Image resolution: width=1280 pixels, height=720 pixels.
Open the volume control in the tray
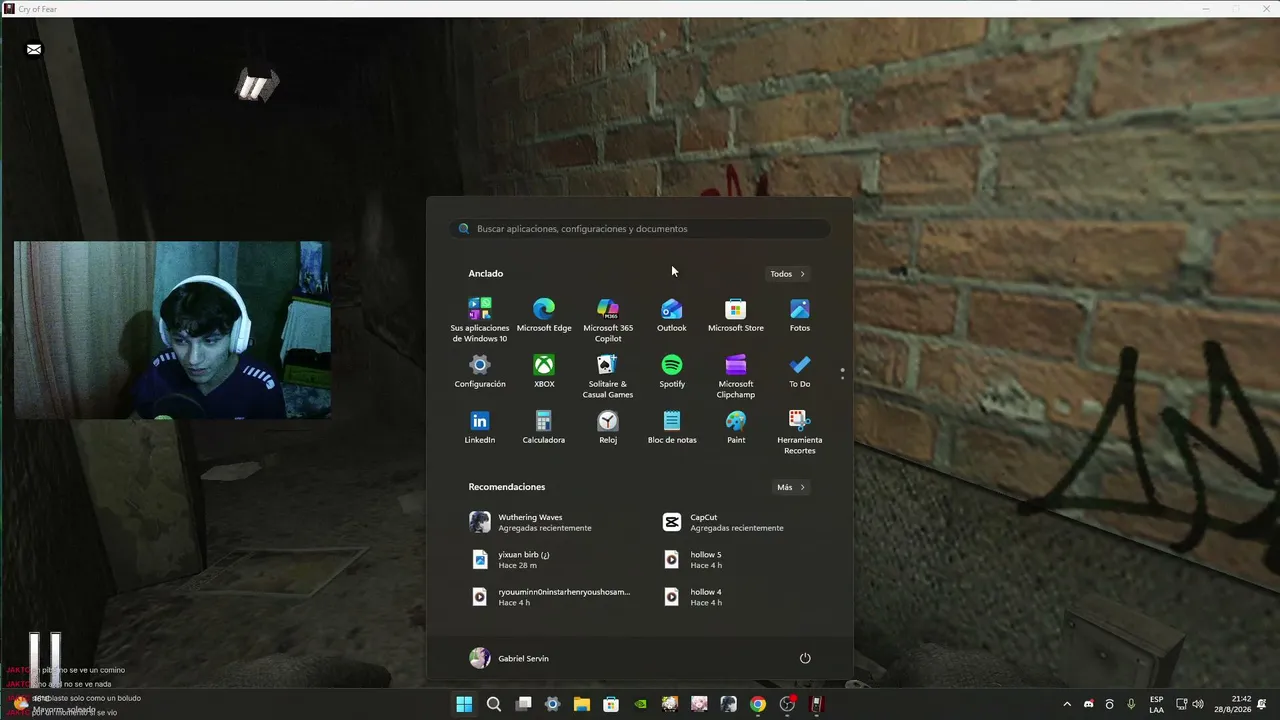(1198, 704)
